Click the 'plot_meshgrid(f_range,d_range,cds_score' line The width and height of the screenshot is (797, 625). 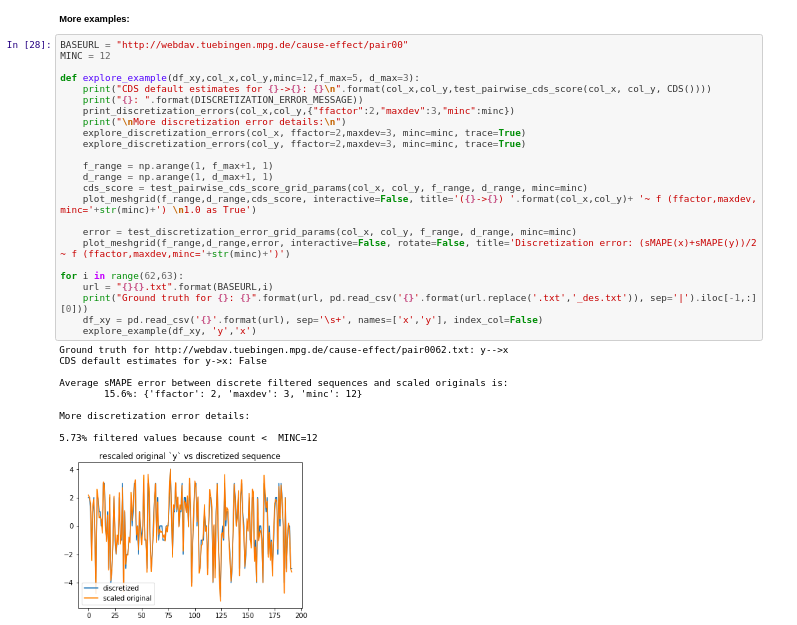[x=408, y=204]
